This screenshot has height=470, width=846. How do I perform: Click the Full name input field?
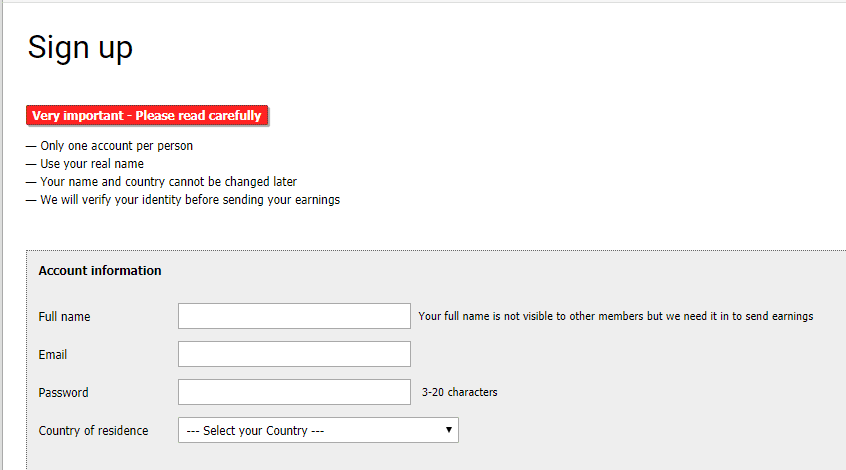point(294,316)
